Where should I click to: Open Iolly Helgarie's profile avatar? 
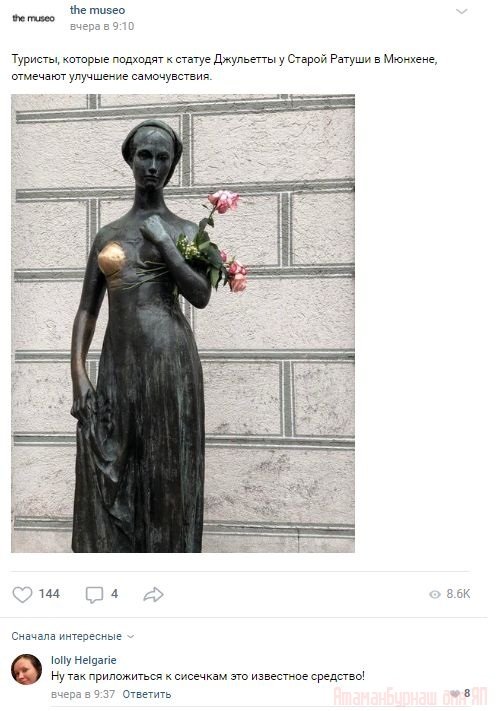26,669
